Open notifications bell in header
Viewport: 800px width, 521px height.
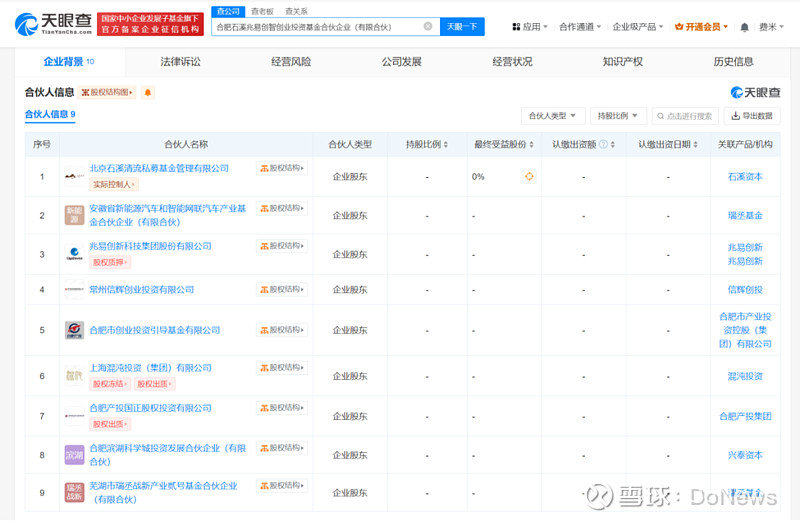click(x=744, y=27)
